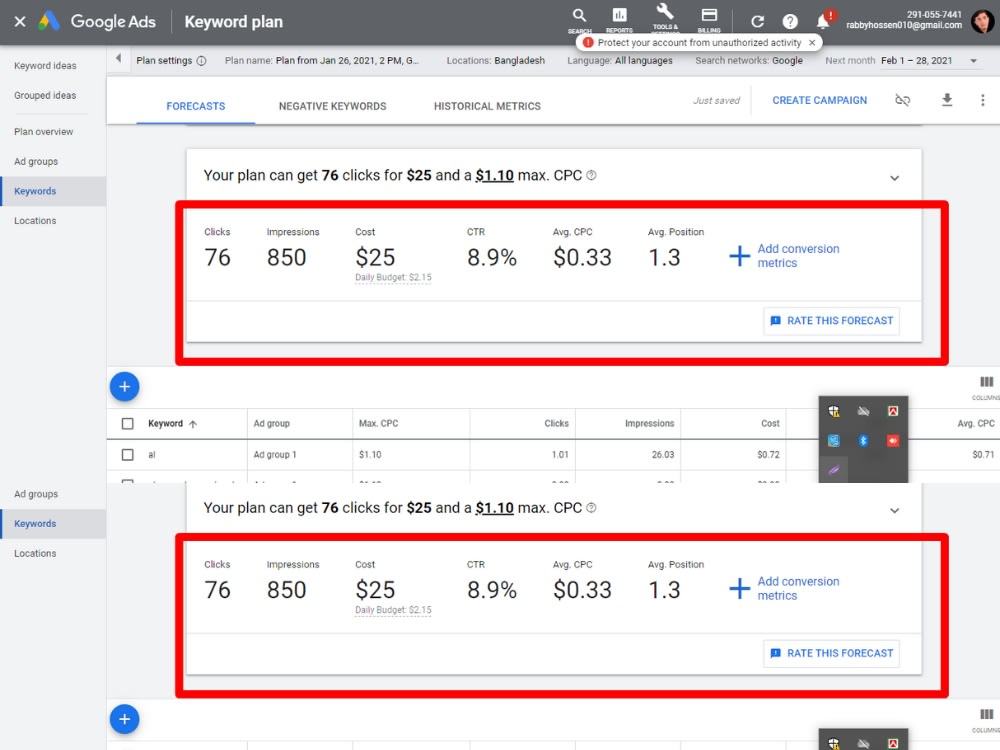This screenshot has height=750, width=1000.
Task: Click the account profile avatar
Action: coord(982,21)
